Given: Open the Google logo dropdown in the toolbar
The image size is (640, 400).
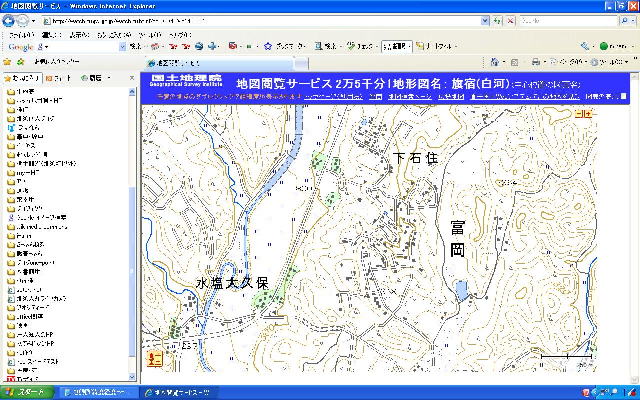Looking at the screenshot, I should [x=46, y=47].
